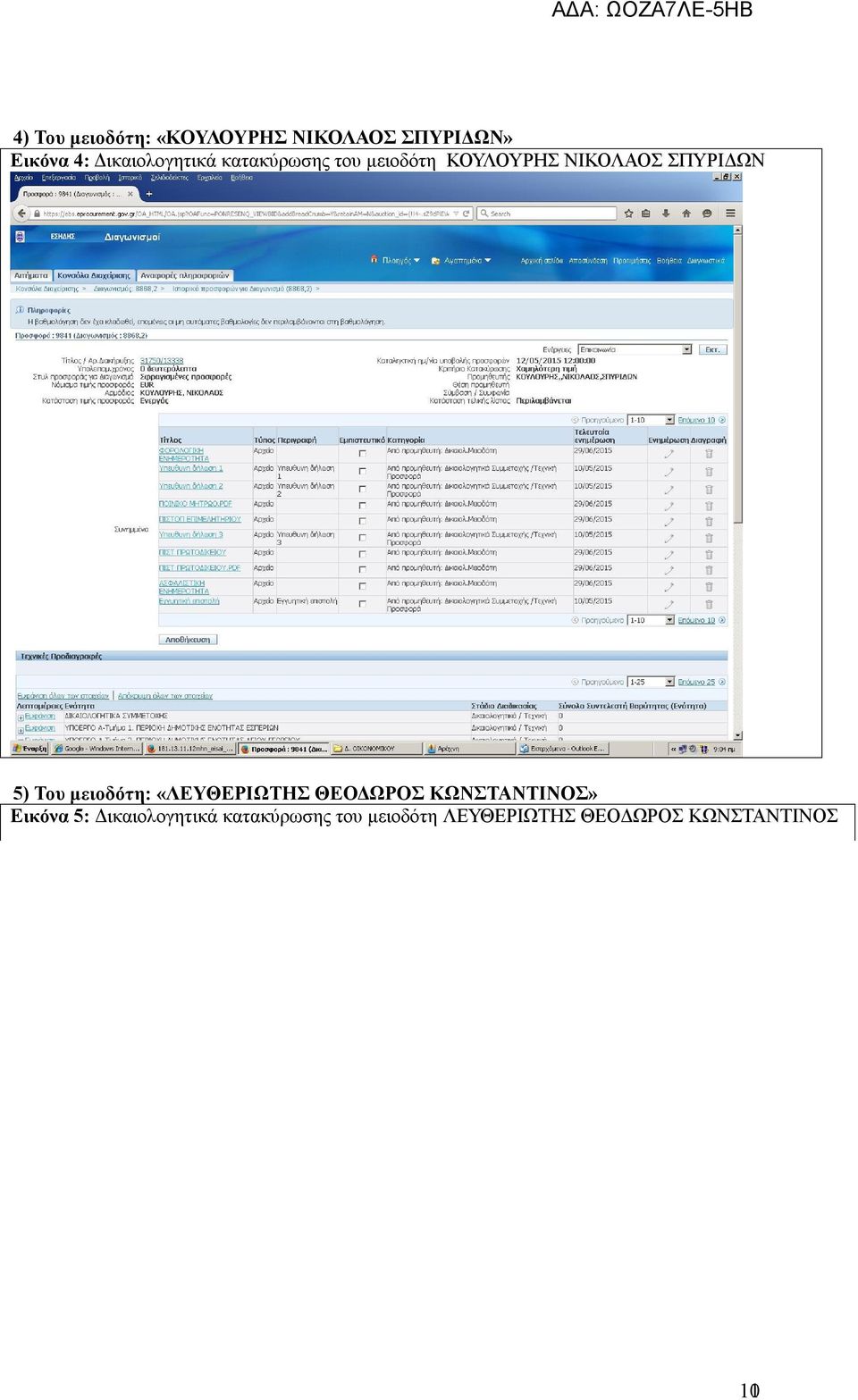
Task: Edit the Υπεύθυνη δήλωση 3 attachment pencil
Action: click(x=669, y=538)
